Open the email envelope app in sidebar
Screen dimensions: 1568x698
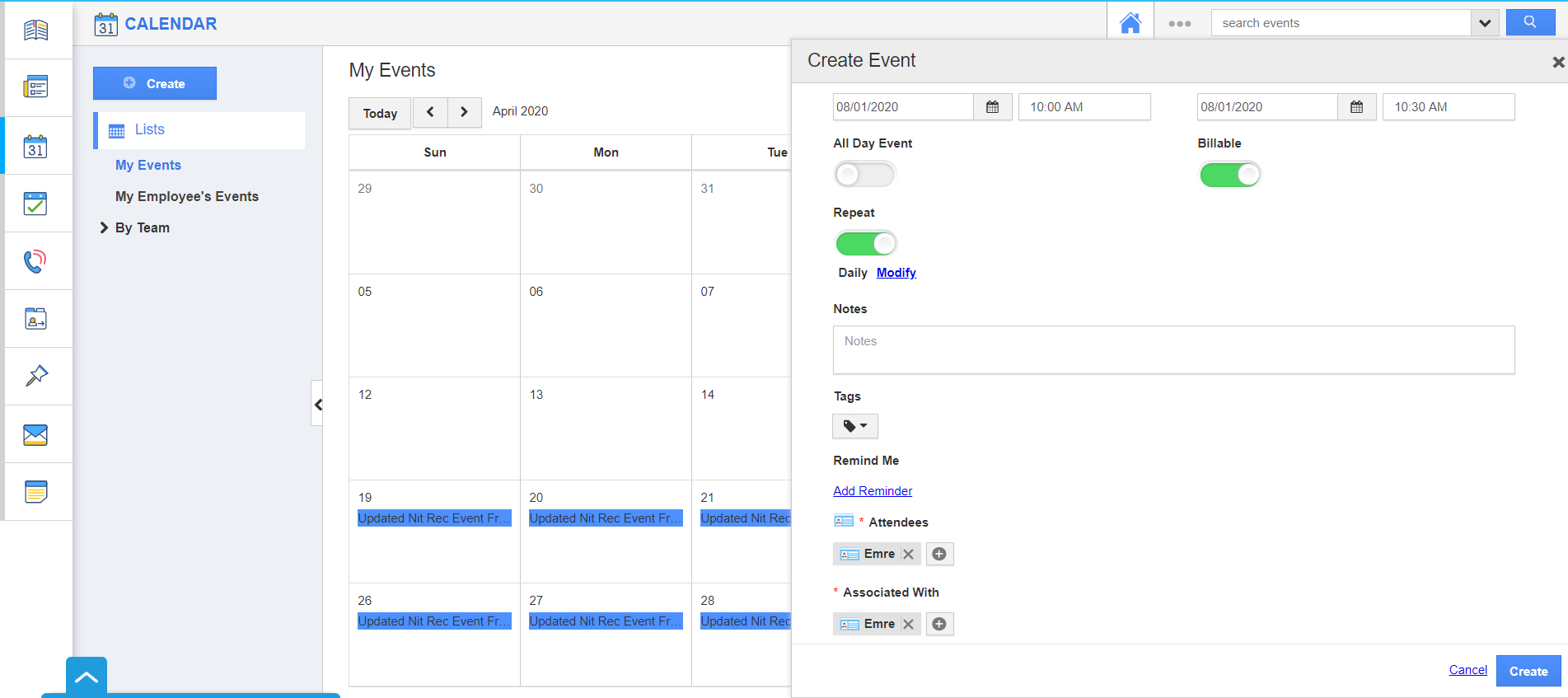tap(35, 434)
